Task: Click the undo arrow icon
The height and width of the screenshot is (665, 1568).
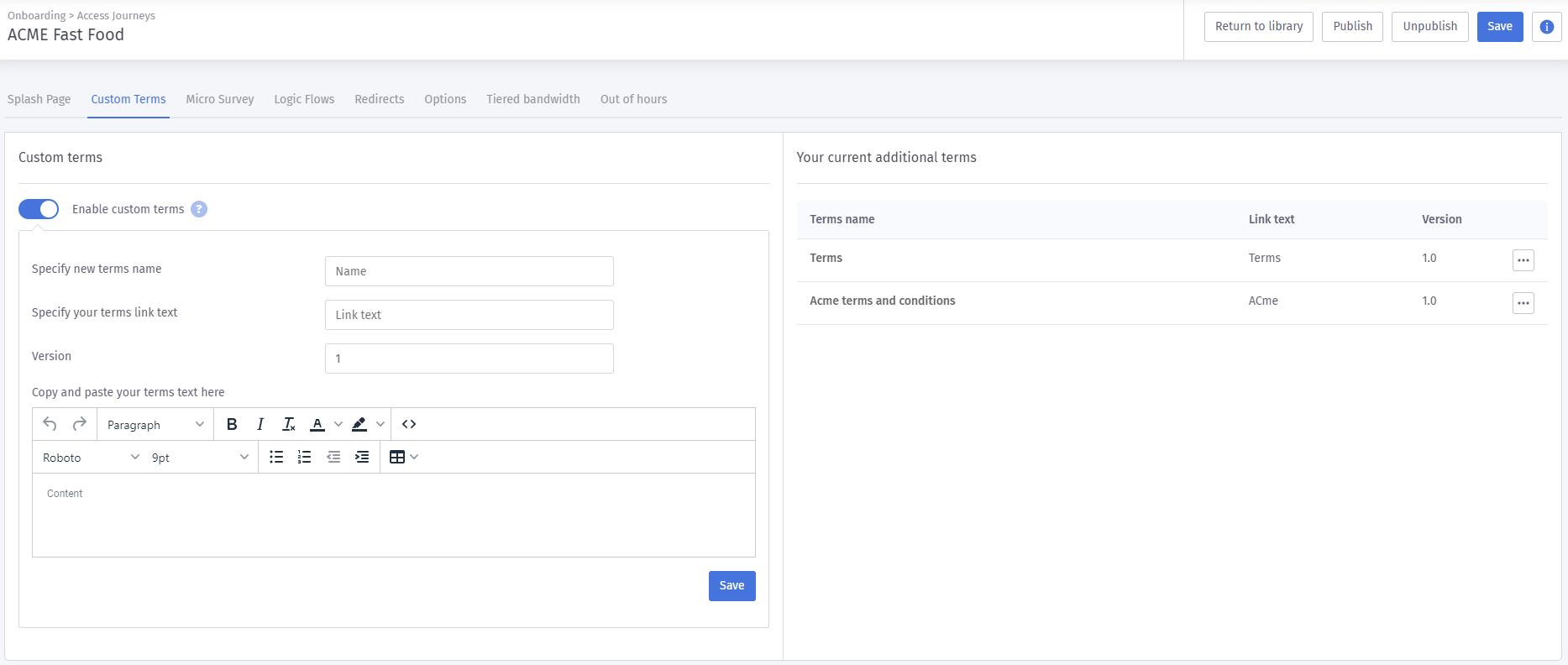Action: coord(50,424)
